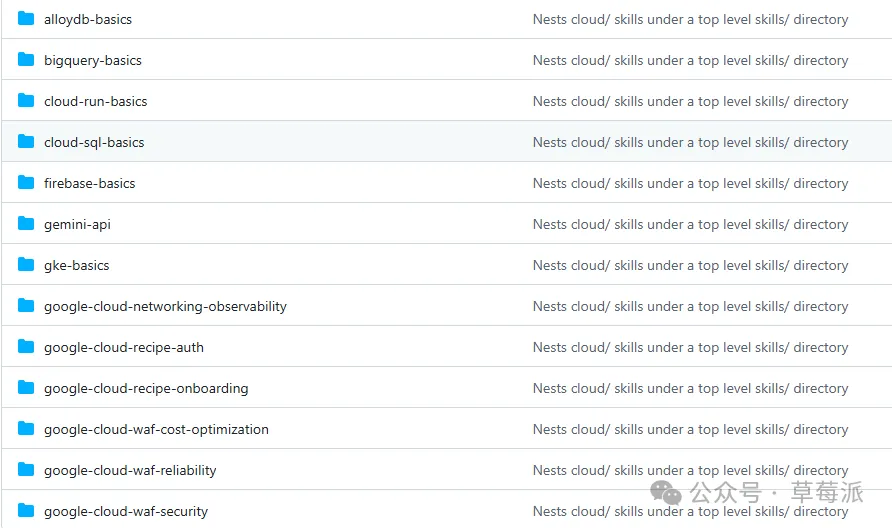
Task: Open the commit message beside cloud-sql-basics
Action: click(690, 142)
